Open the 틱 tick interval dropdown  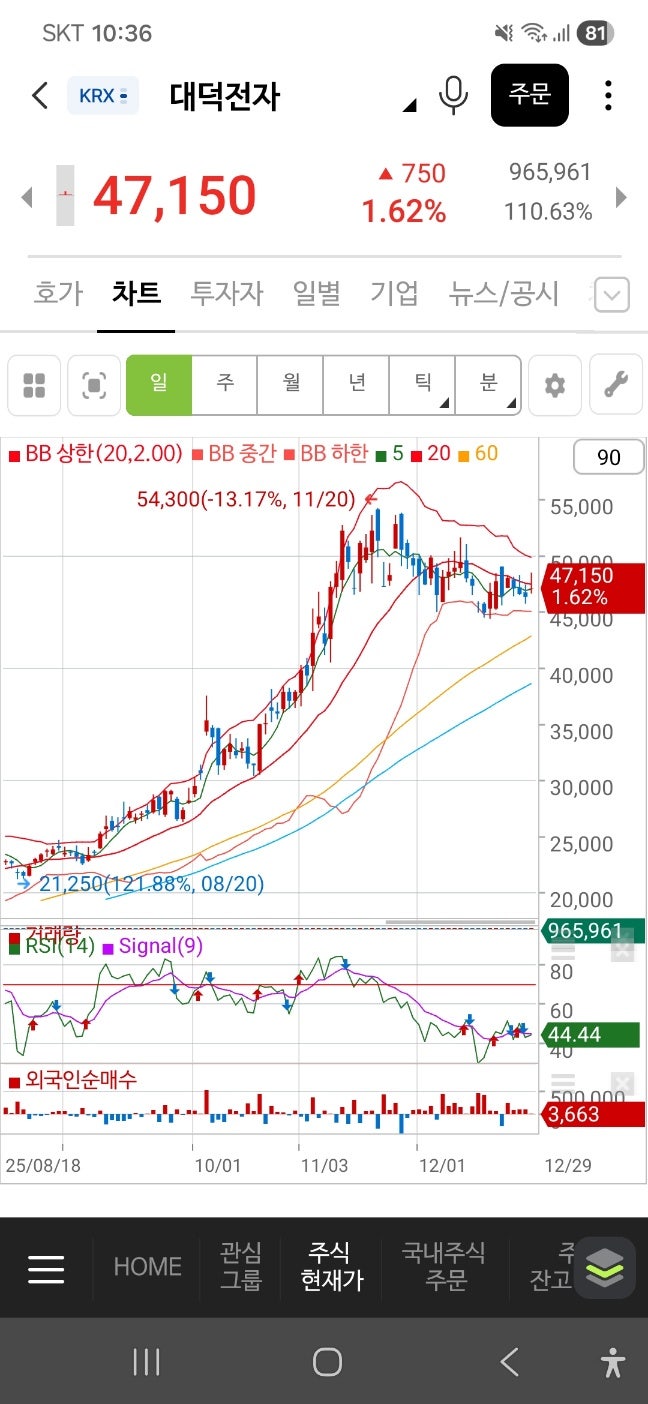[422, 384]
